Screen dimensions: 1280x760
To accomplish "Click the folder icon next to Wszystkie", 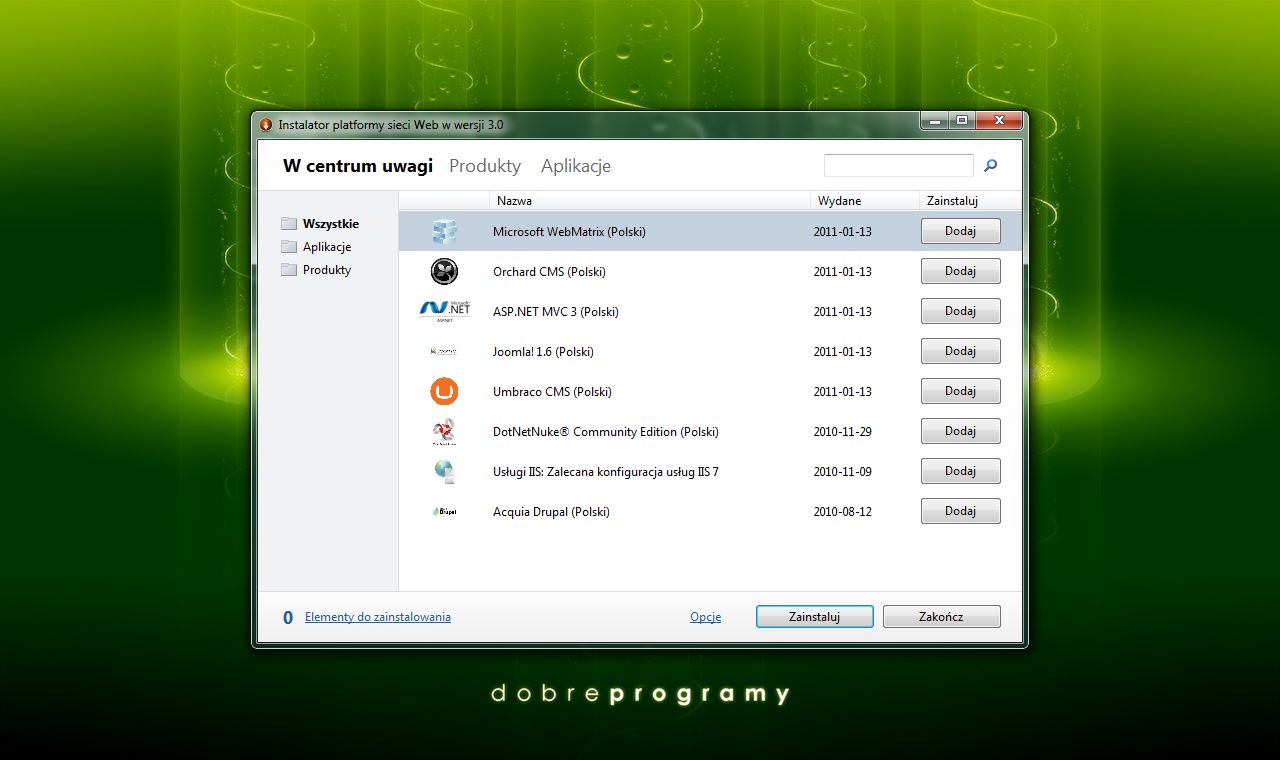I will pyautogui.click(x=290, y=223).
